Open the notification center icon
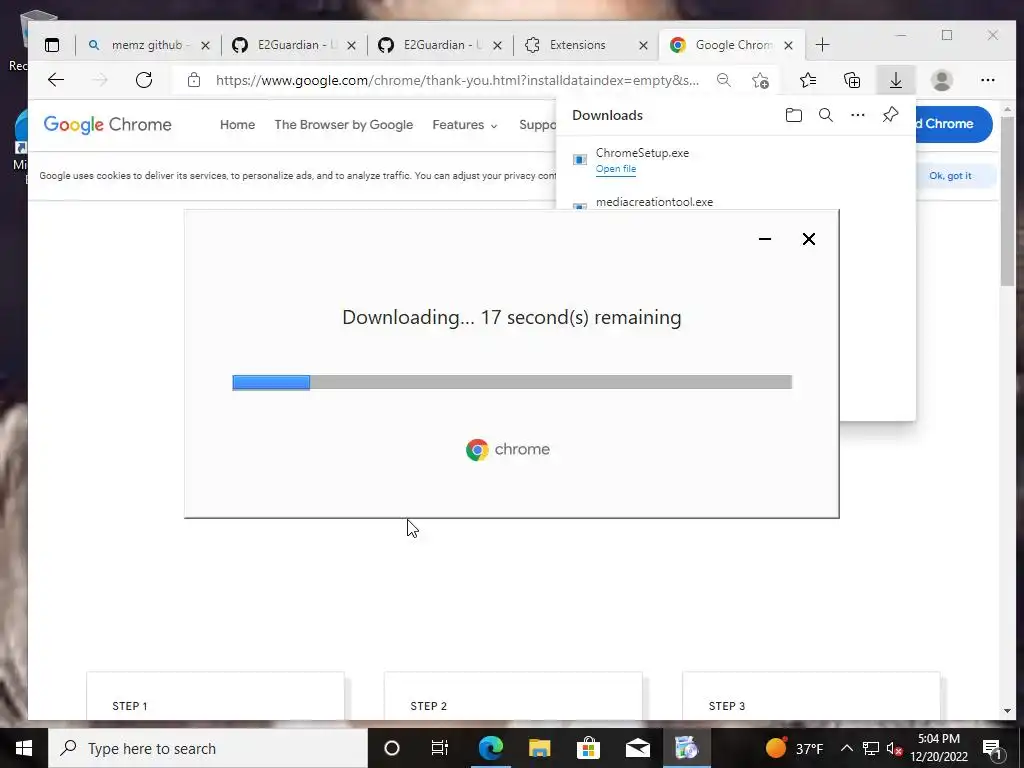Image resolution: width=1024 pixels, height=768 pixels. (x=992, y=748)
